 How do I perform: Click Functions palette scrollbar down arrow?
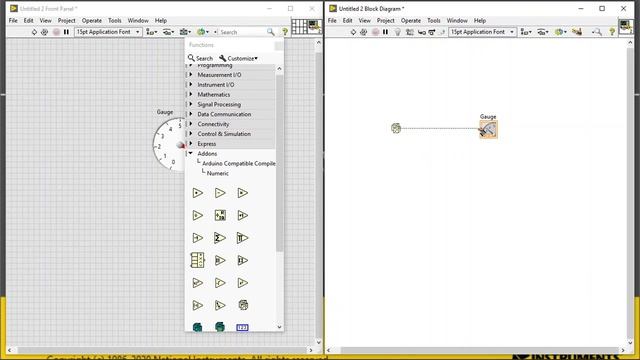click(x=279, y=327)
